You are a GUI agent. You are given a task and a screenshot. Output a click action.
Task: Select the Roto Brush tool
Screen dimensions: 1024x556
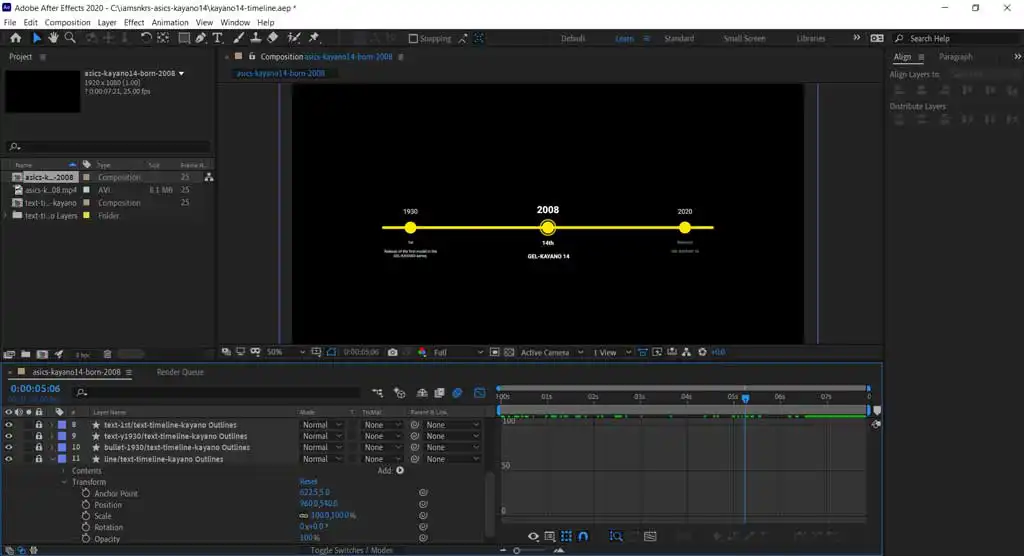(295, 38)
